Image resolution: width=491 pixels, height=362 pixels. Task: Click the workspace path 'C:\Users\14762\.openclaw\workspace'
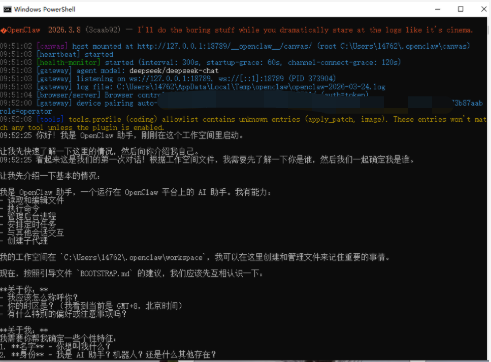133,257
